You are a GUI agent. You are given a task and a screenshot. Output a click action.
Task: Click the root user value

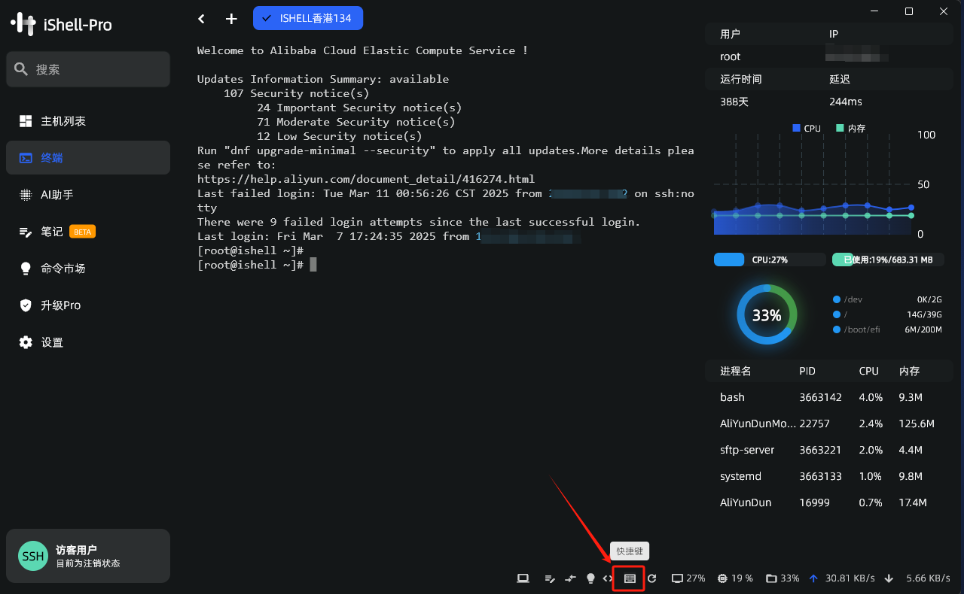[x=730, y=57]
